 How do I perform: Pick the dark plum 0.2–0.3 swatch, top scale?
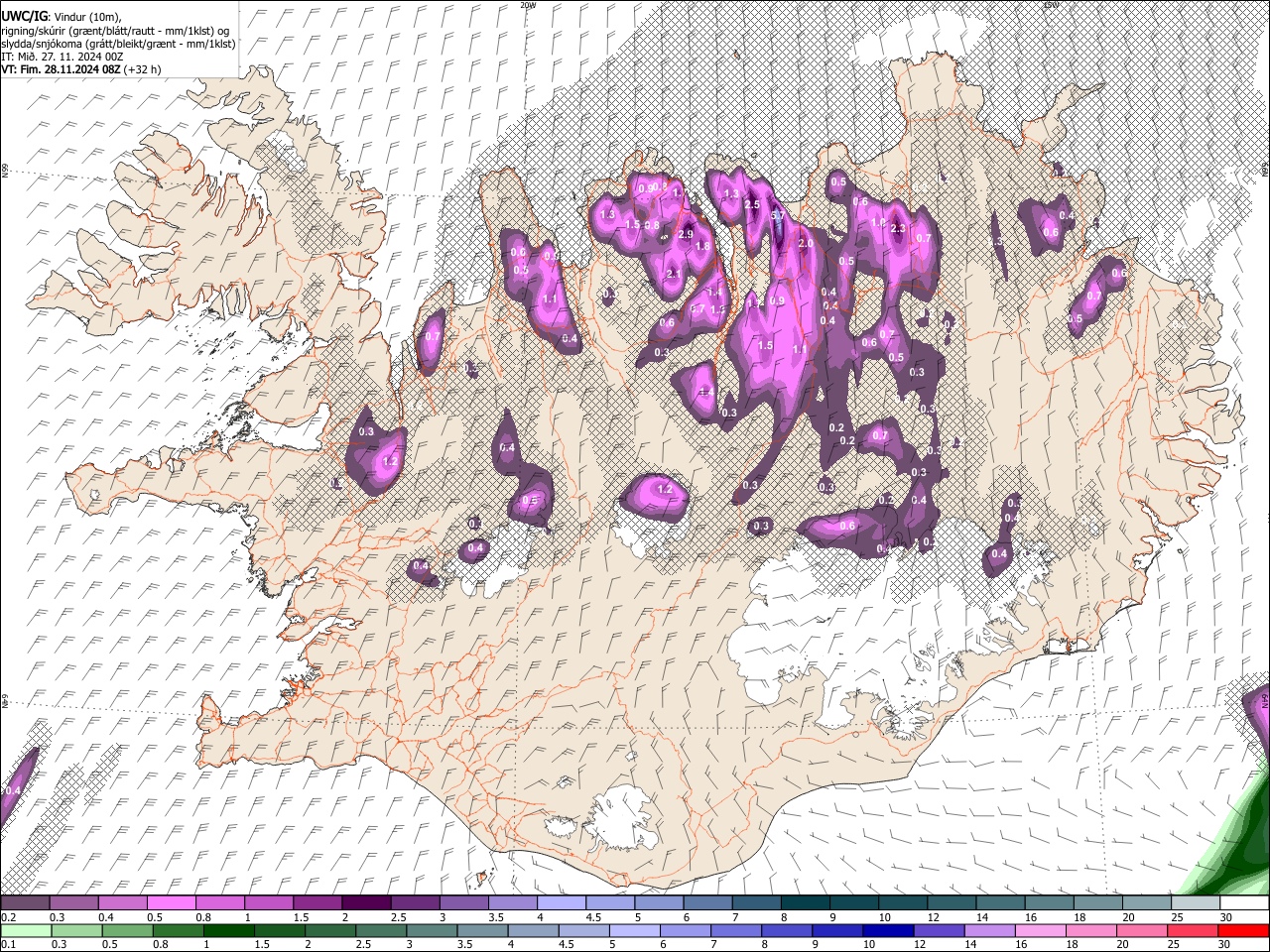point(25,902)
